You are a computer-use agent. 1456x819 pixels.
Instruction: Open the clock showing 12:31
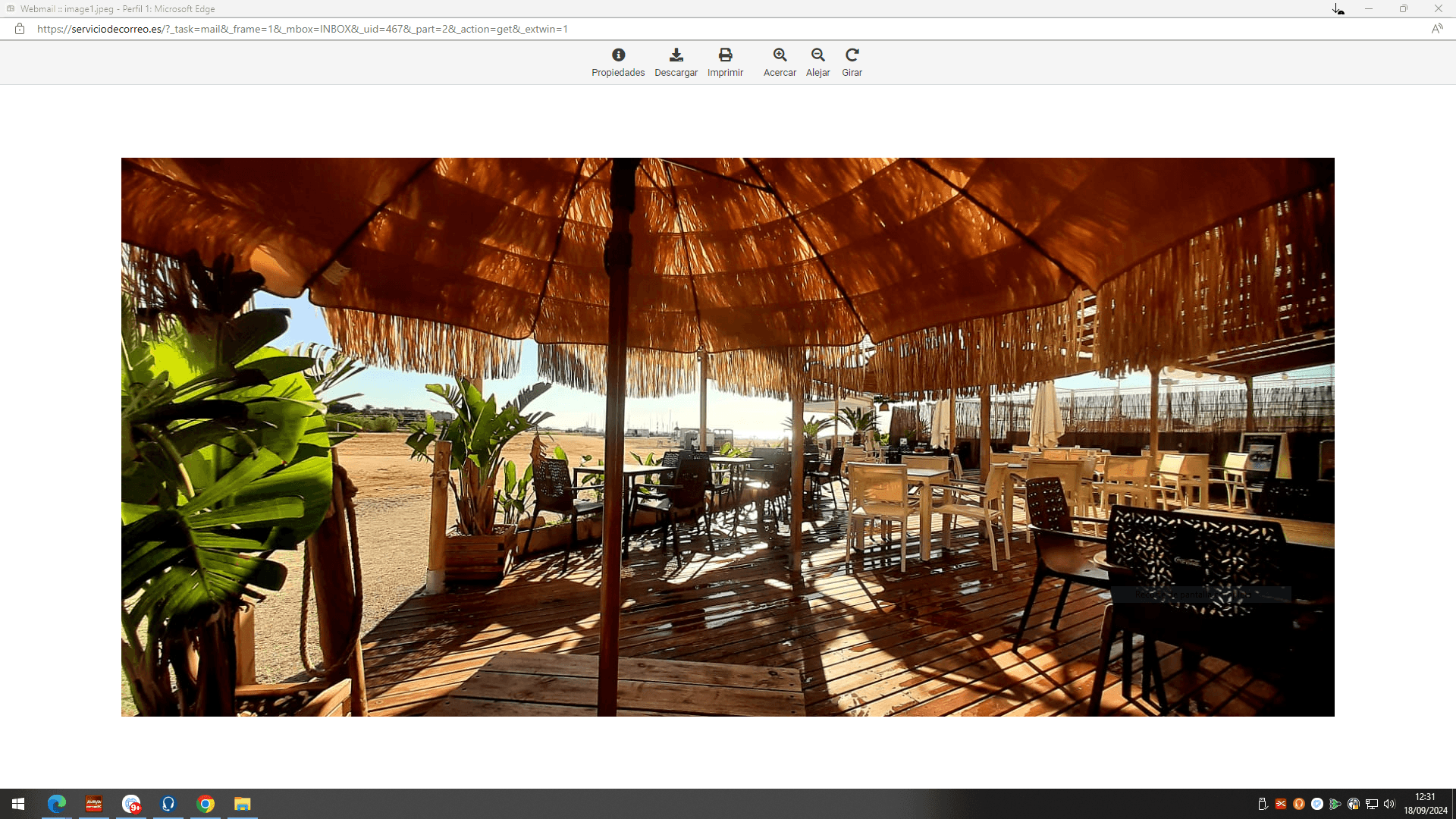pos(1425,804)
